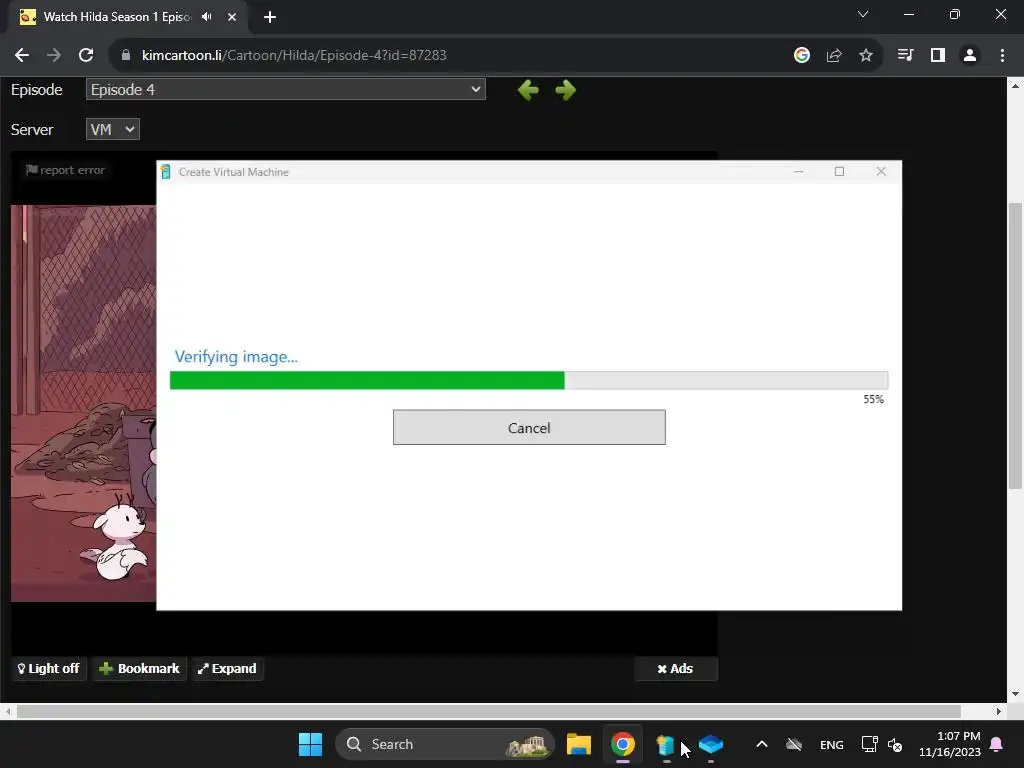Click the kimcartoon.li address bar
The height and width of the screenshot is (768, 1024).
point(451,56)
